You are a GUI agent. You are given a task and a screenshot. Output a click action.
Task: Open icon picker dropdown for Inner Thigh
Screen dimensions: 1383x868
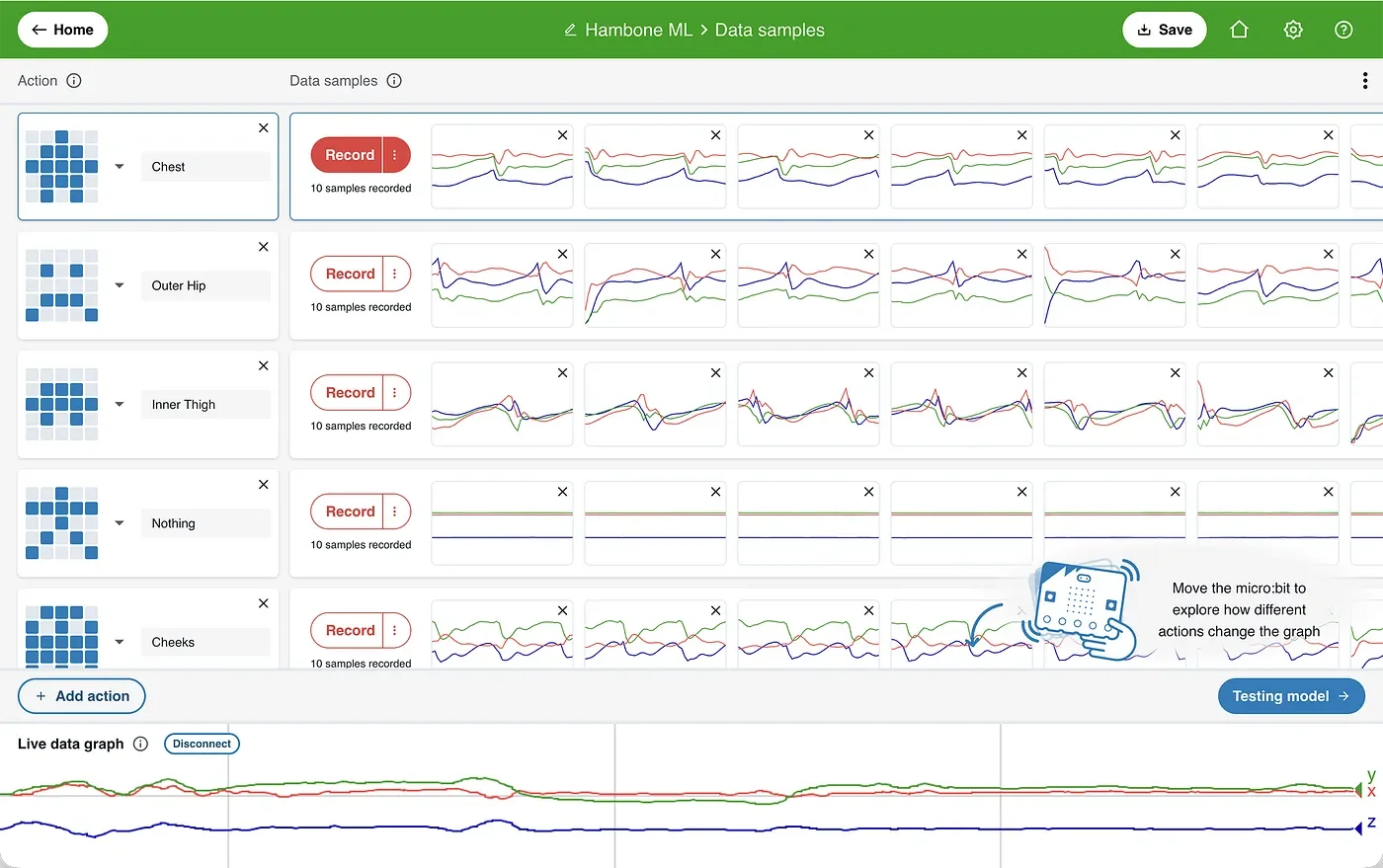click(120, 404)
